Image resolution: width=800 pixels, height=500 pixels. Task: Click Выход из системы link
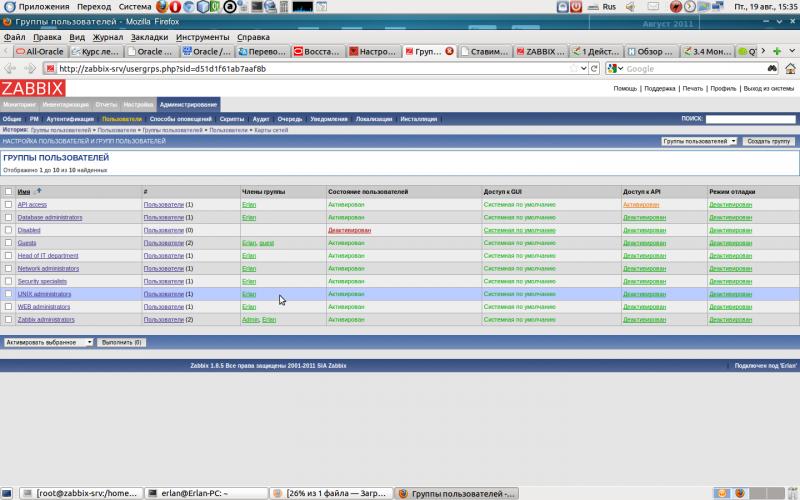click(768, 88)
